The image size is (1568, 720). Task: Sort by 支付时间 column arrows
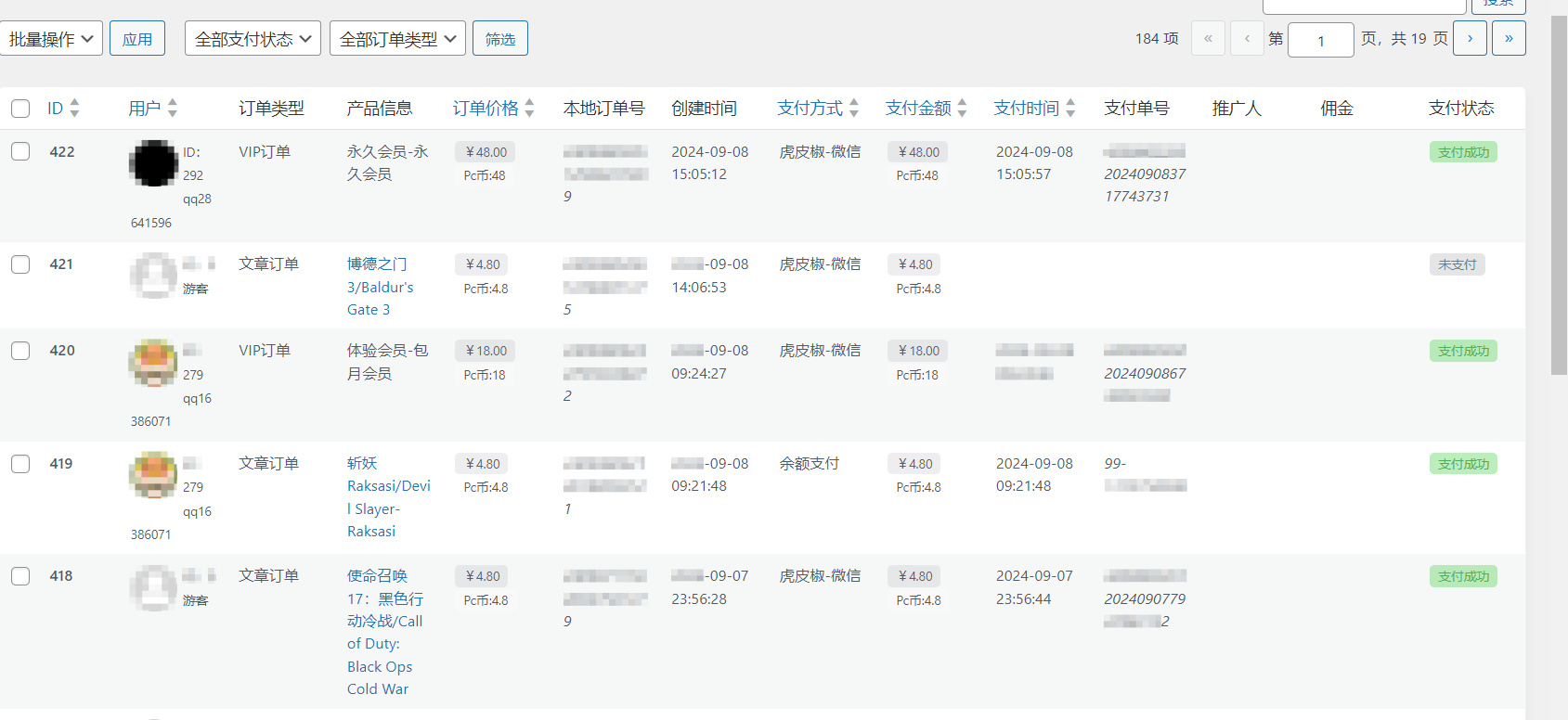tap(1070, 108)
